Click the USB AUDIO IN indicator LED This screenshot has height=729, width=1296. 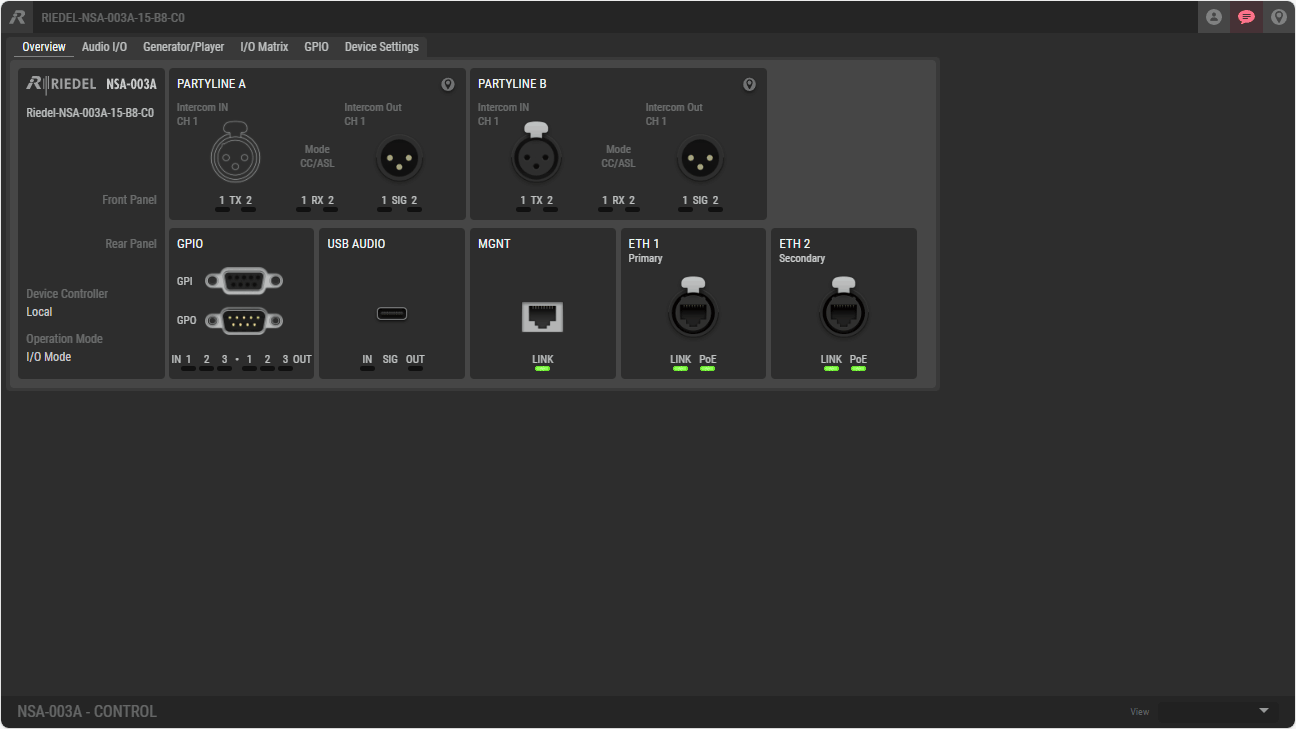[367, 369]
